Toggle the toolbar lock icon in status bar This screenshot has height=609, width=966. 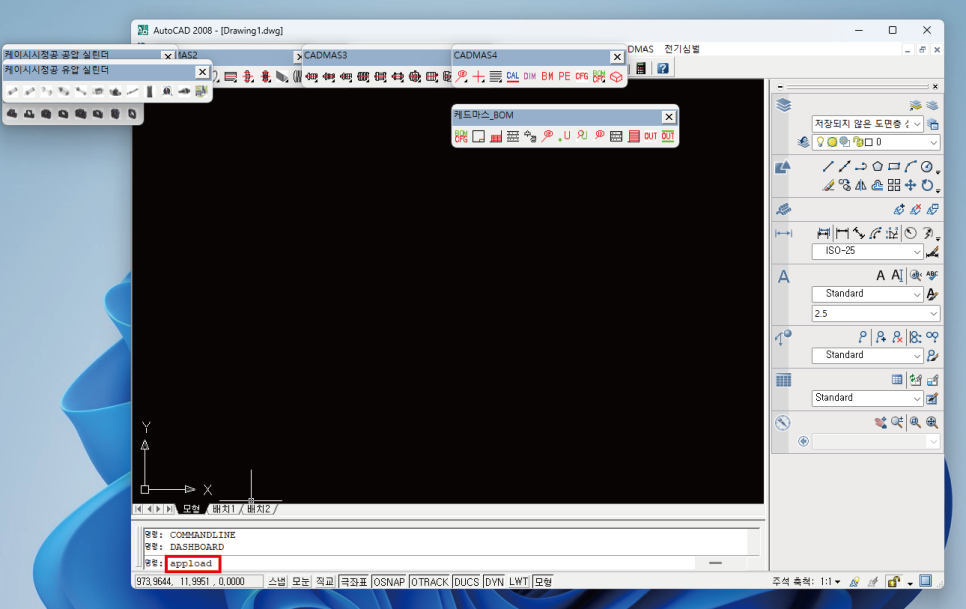coord(893,581)
